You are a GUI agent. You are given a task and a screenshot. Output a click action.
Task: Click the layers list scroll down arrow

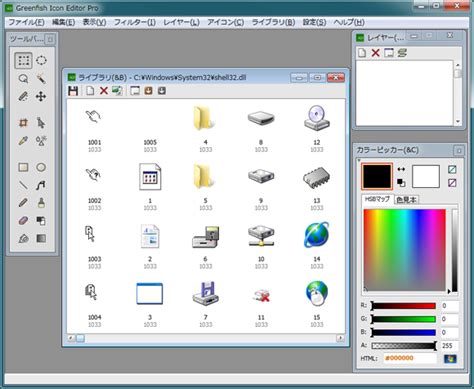[458, 122]
